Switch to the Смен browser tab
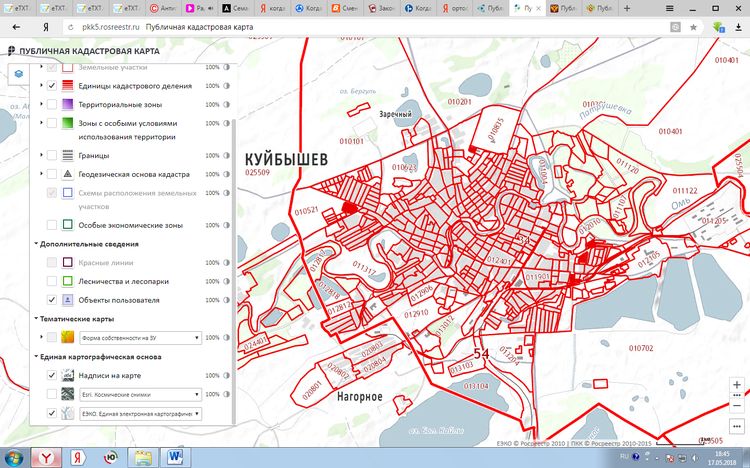The image size is (750, 468). pyautogui.click(x=345, y=8)
